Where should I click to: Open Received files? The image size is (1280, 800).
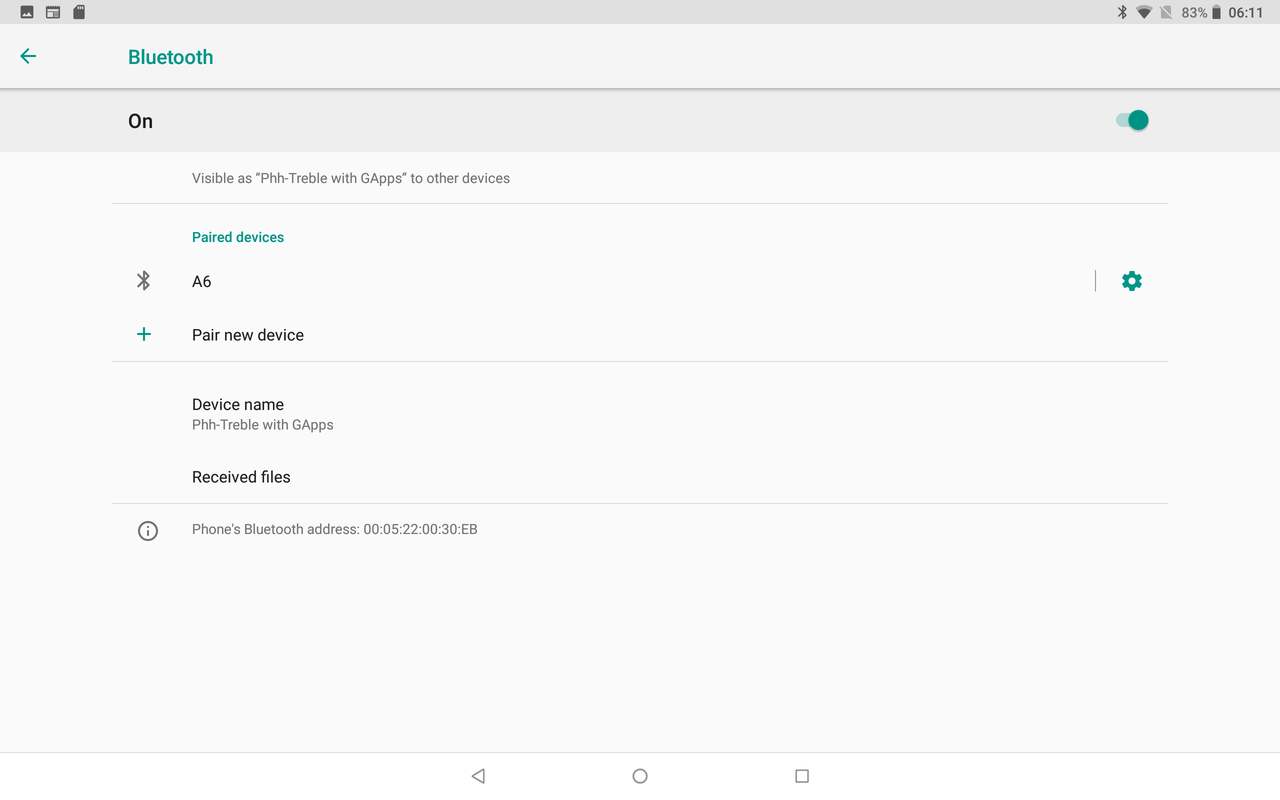tap(241, 477)
